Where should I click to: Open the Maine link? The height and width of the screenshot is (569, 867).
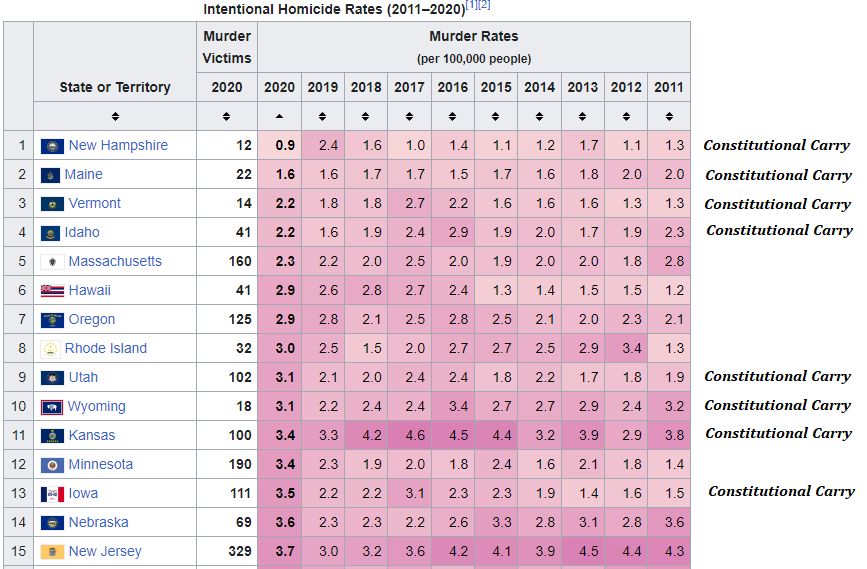coord(83,174)
